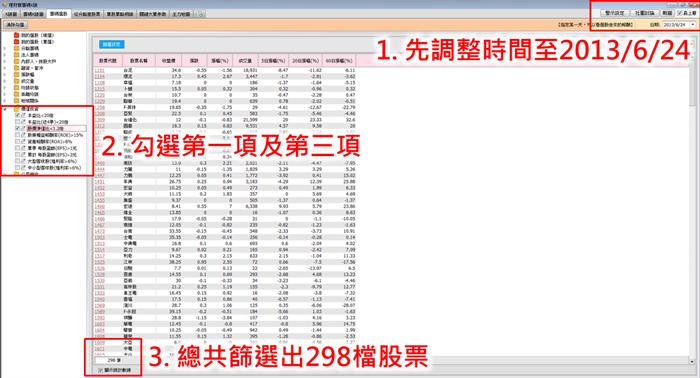Click the folder icon of 內部人、持股大戶

point(17,62)
